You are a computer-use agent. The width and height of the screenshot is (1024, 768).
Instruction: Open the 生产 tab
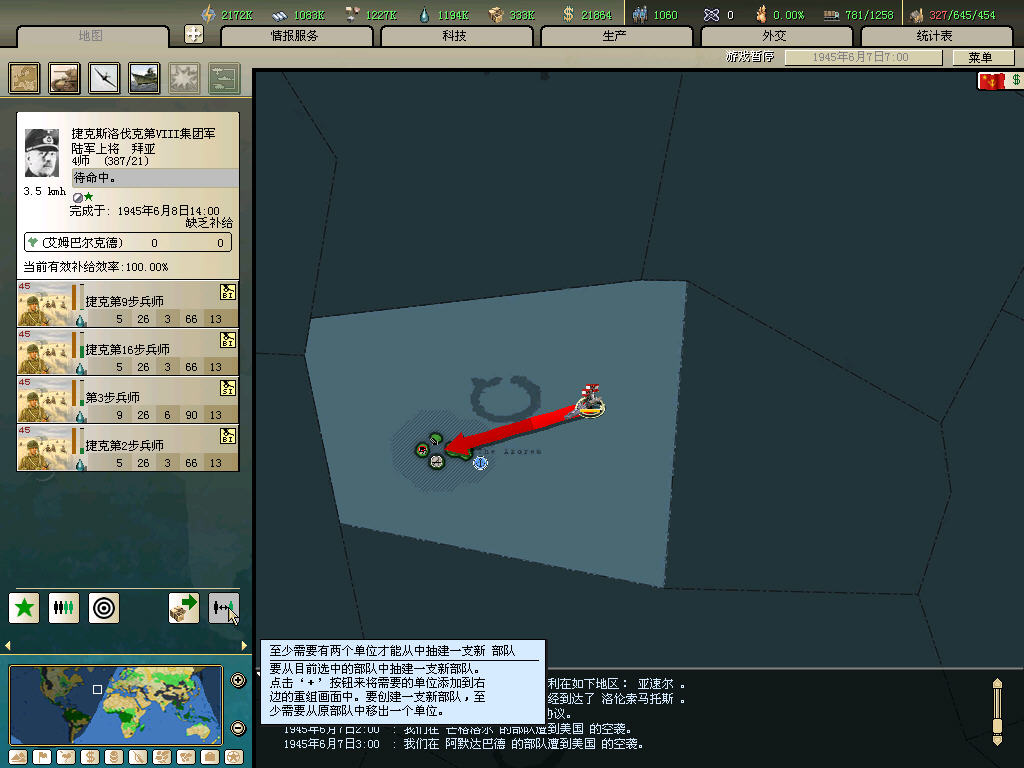click(615, 36)
